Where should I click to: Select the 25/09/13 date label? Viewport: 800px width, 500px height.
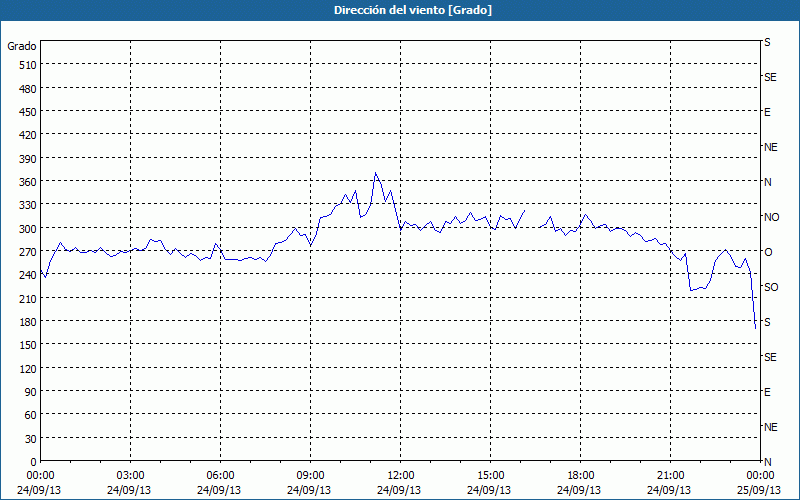tap(760, 490)
